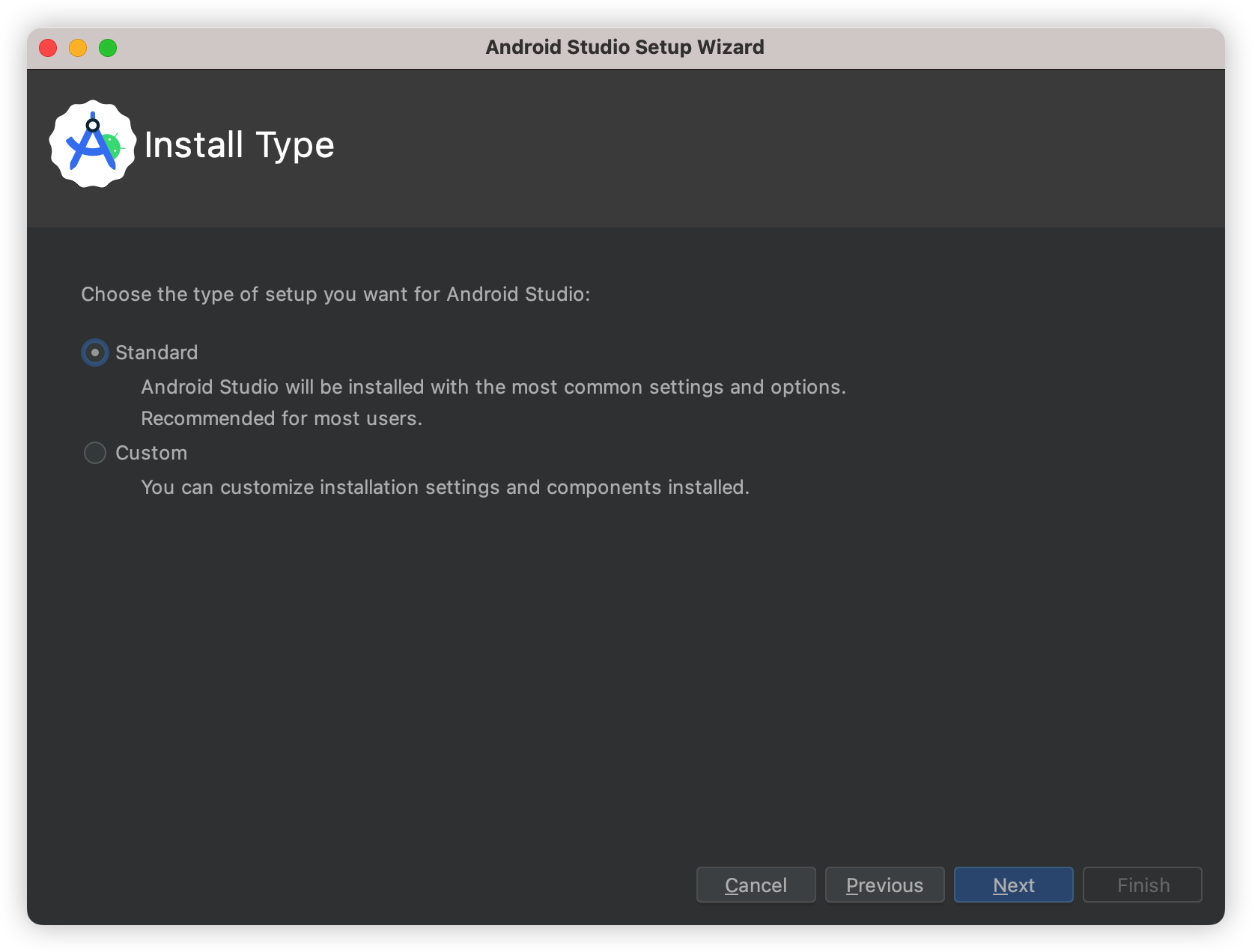
Task: Click the 'Android Studio Setup Wizard' title
Action: point(625,47)
